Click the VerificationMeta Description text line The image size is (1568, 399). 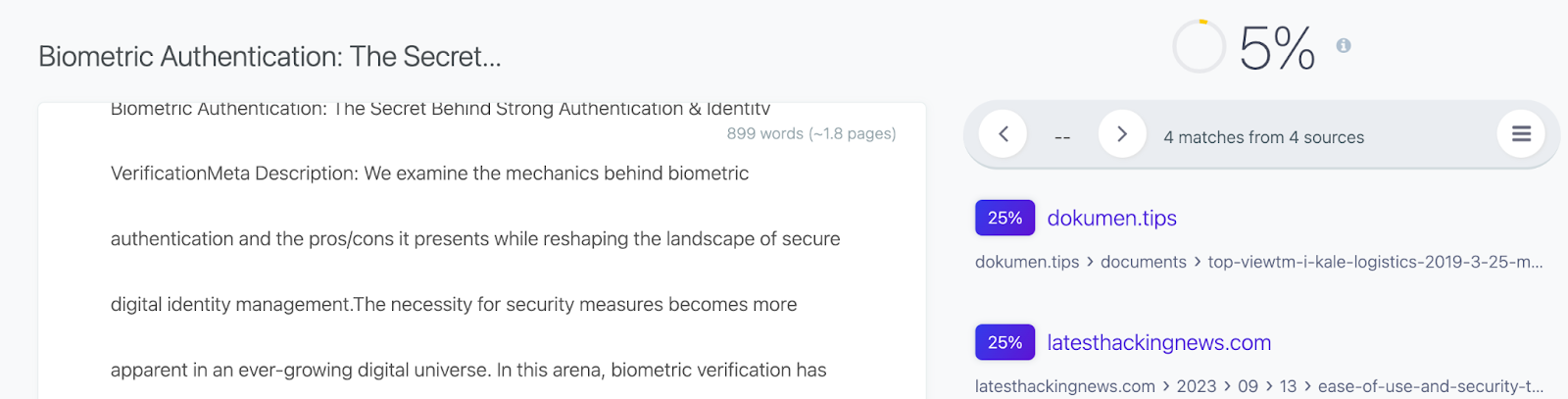[429, 174]
